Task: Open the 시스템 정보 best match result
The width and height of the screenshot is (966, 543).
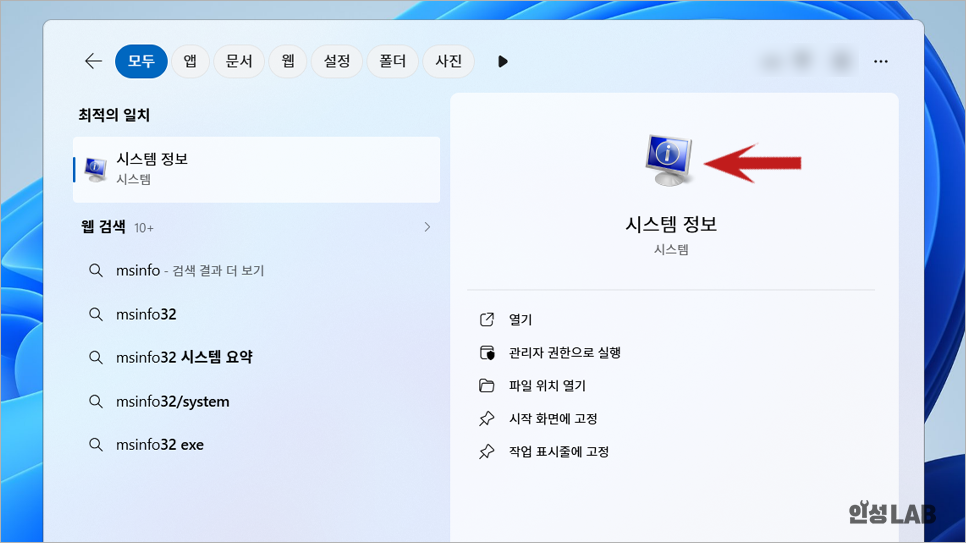Action: [256, 169]
